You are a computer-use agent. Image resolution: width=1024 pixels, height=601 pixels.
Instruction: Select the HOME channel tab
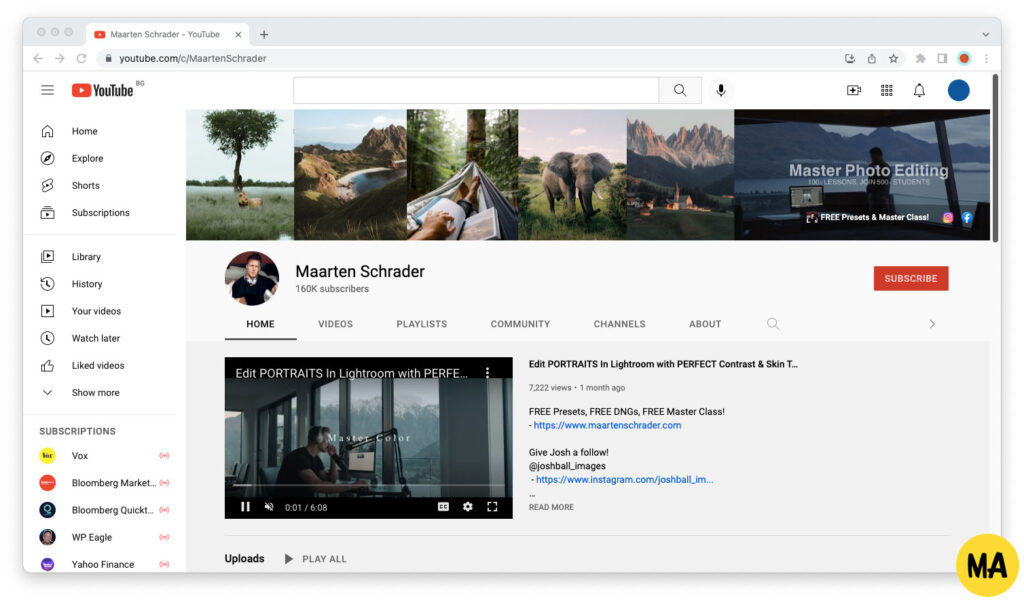pos(261,324)
